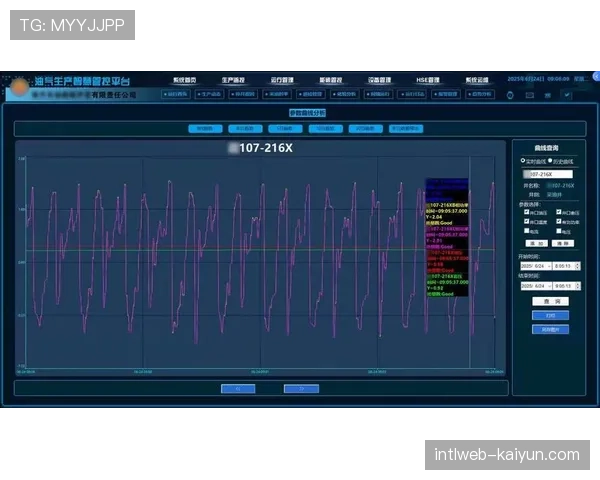Open the 生产监控 menu
Image resolution: width=600 pixels, height=480 pixels.
coord(234,79)
